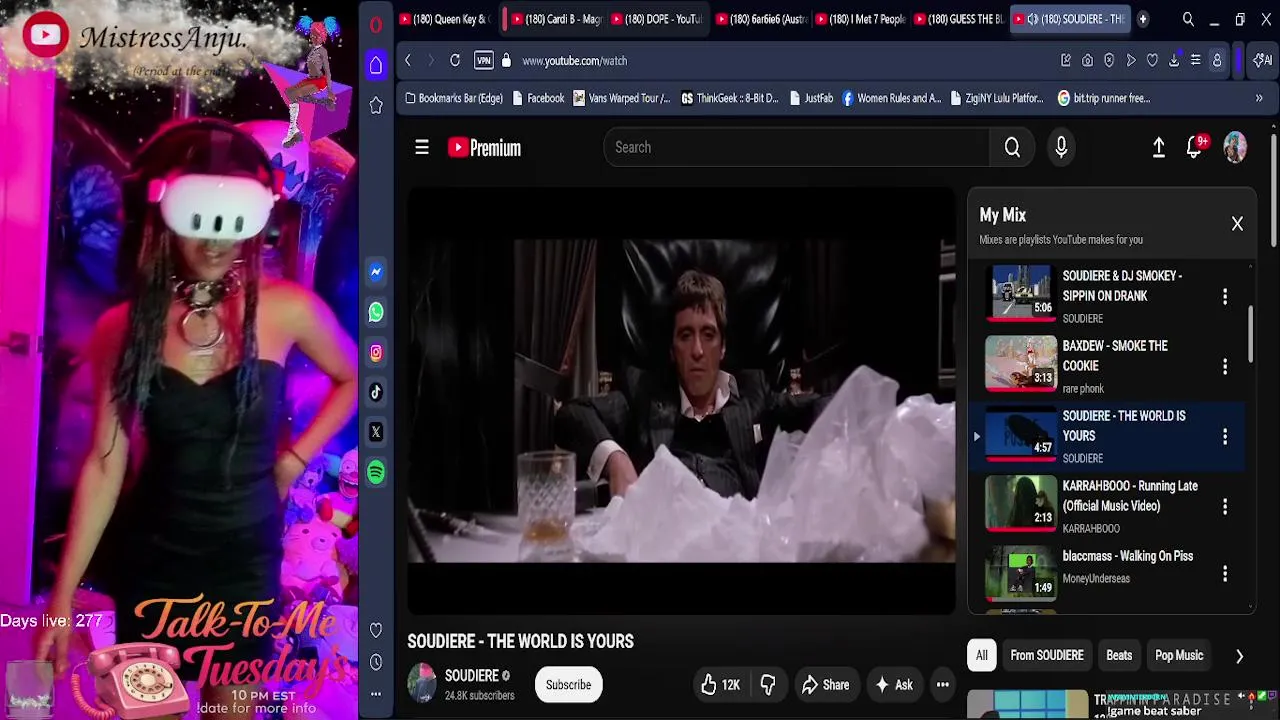This screenshot has width=1280, height=720.
Task: Open the YouTube hamburger guide menu
Action: coord(422,147)
